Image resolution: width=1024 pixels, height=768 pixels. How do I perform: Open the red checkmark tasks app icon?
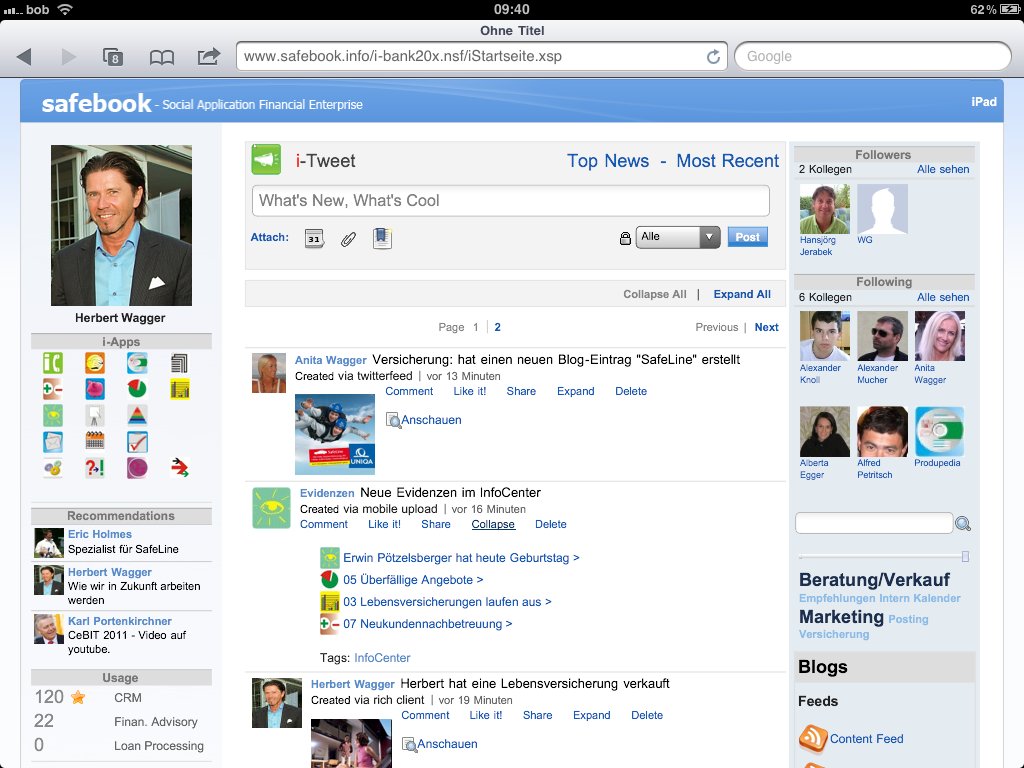click(x=136, y=442)
